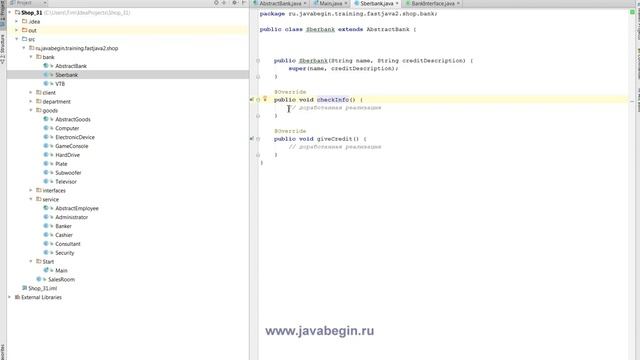Click the External Libraries icon
The image size is (640, 360).
18,297
